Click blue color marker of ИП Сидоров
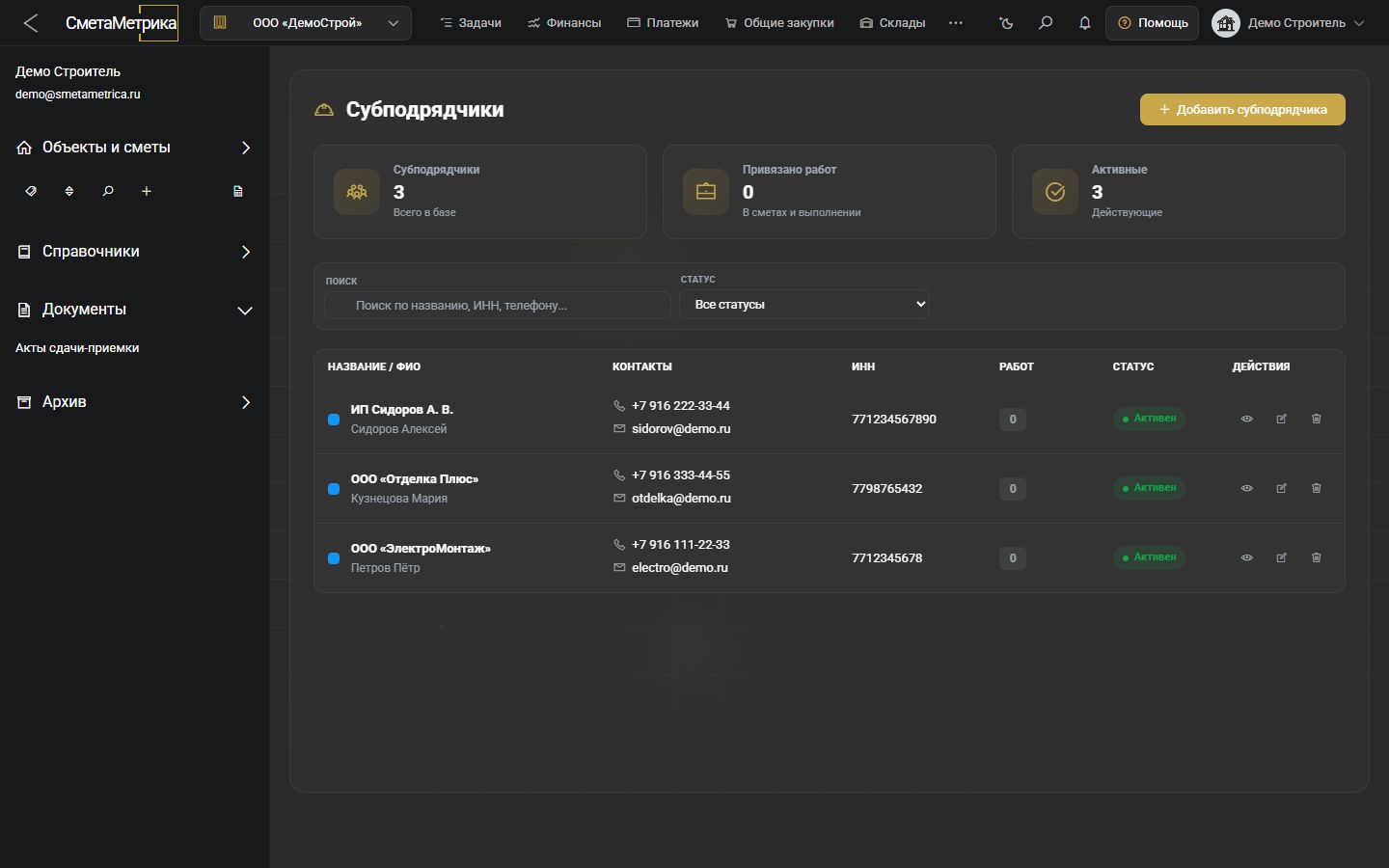Viewport: 1389px width, 868px height. [x=334, y=420]
